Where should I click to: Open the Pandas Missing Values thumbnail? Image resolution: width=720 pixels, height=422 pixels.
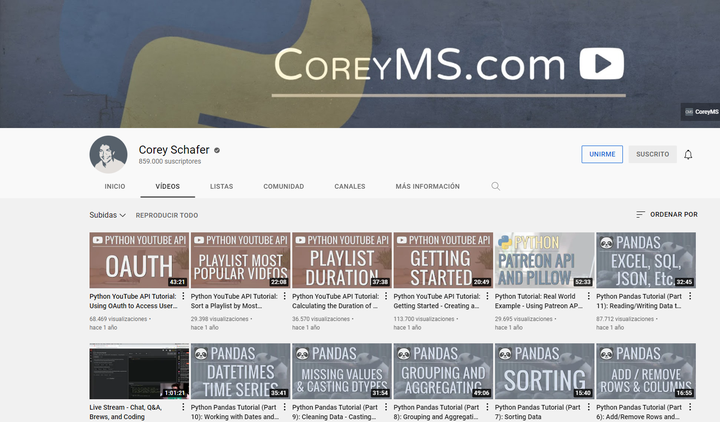pos(342,371)
